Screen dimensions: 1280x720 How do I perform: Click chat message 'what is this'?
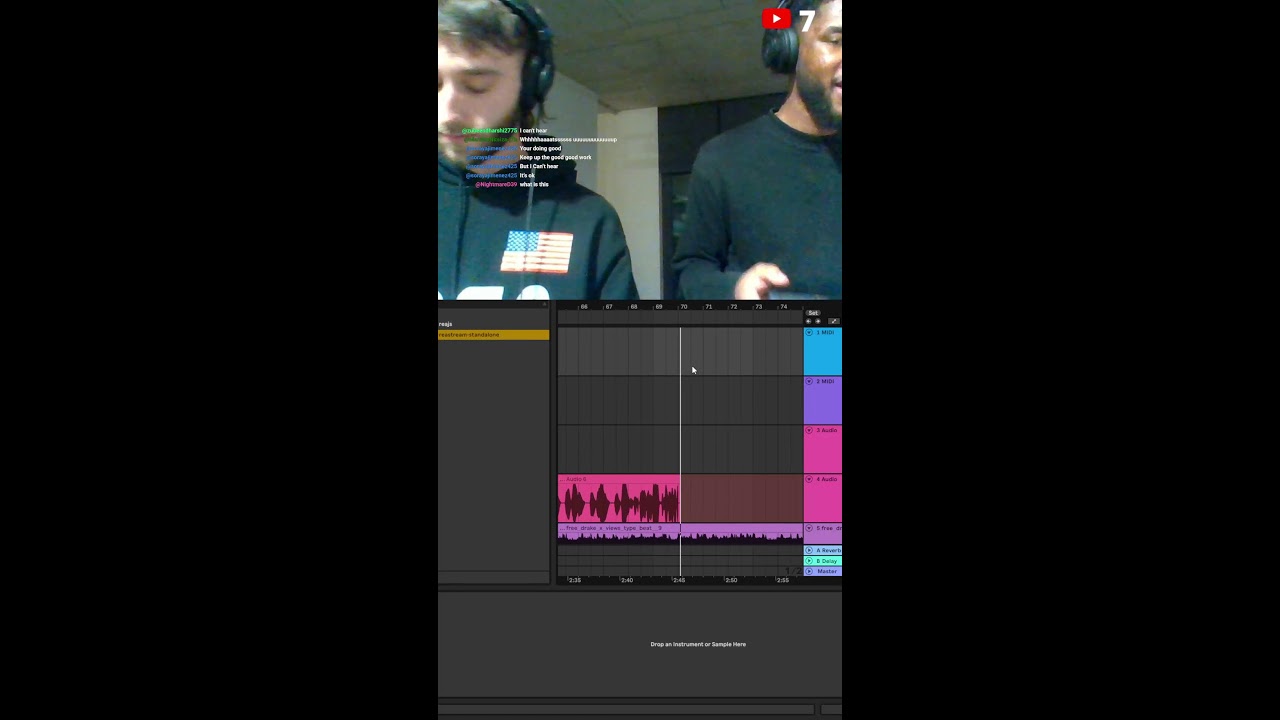(534, 184)
